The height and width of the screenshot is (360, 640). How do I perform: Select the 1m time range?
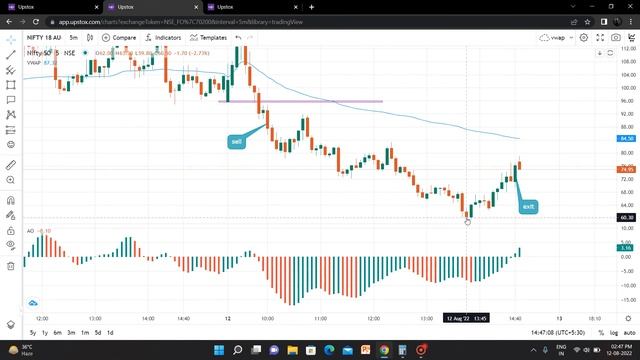coord(84,333)
